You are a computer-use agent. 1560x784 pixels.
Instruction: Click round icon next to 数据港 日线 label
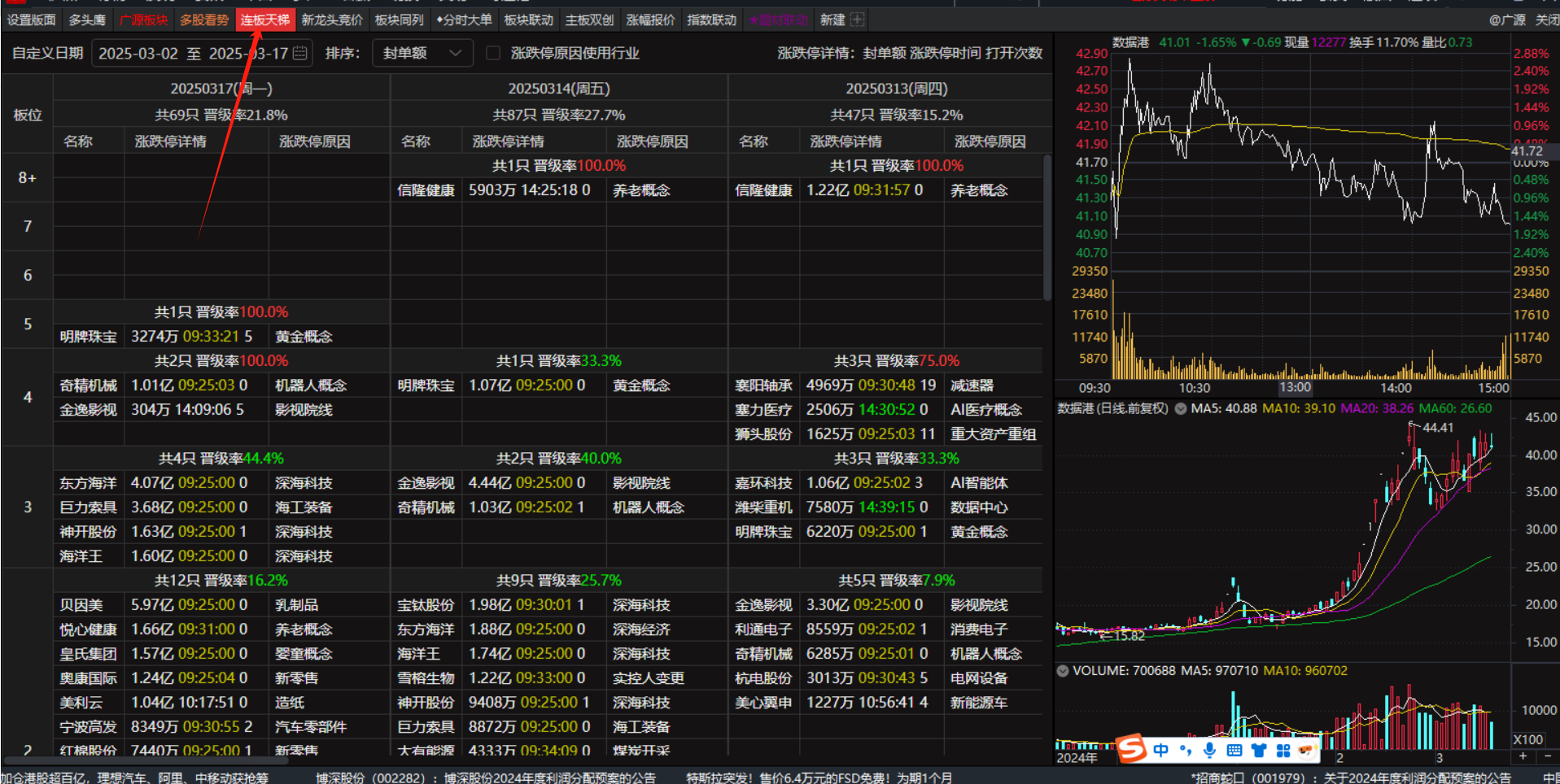click(x=1181, y=408)
